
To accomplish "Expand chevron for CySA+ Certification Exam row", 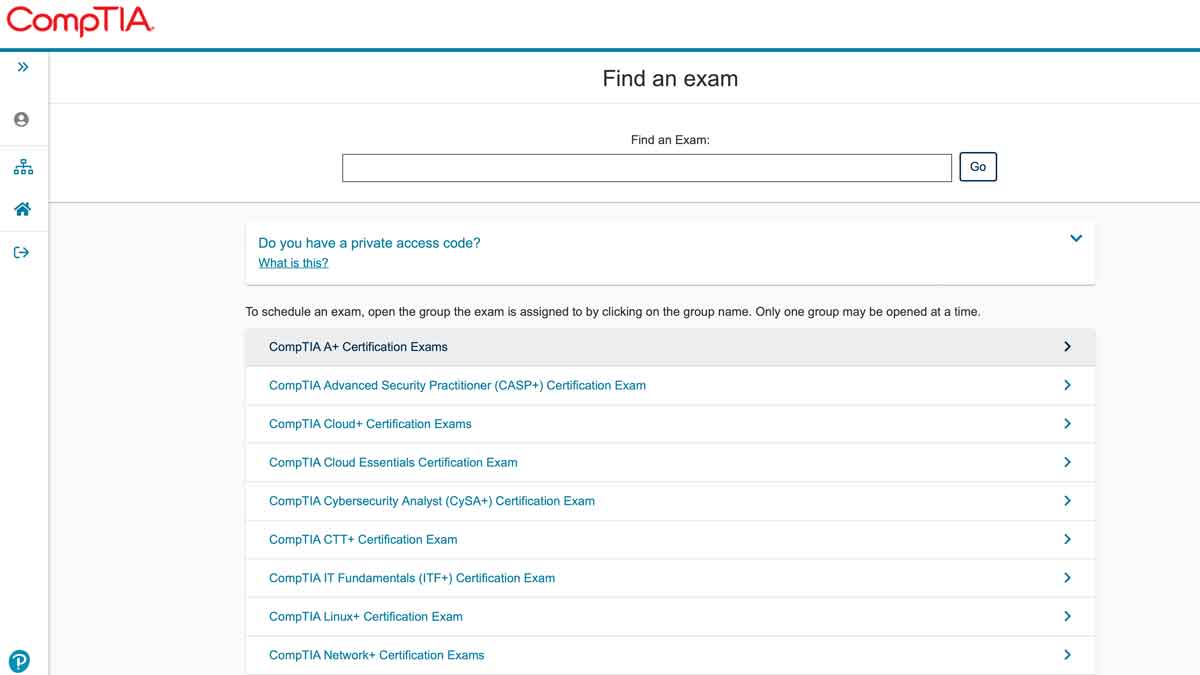I will tap(1067, 501).
